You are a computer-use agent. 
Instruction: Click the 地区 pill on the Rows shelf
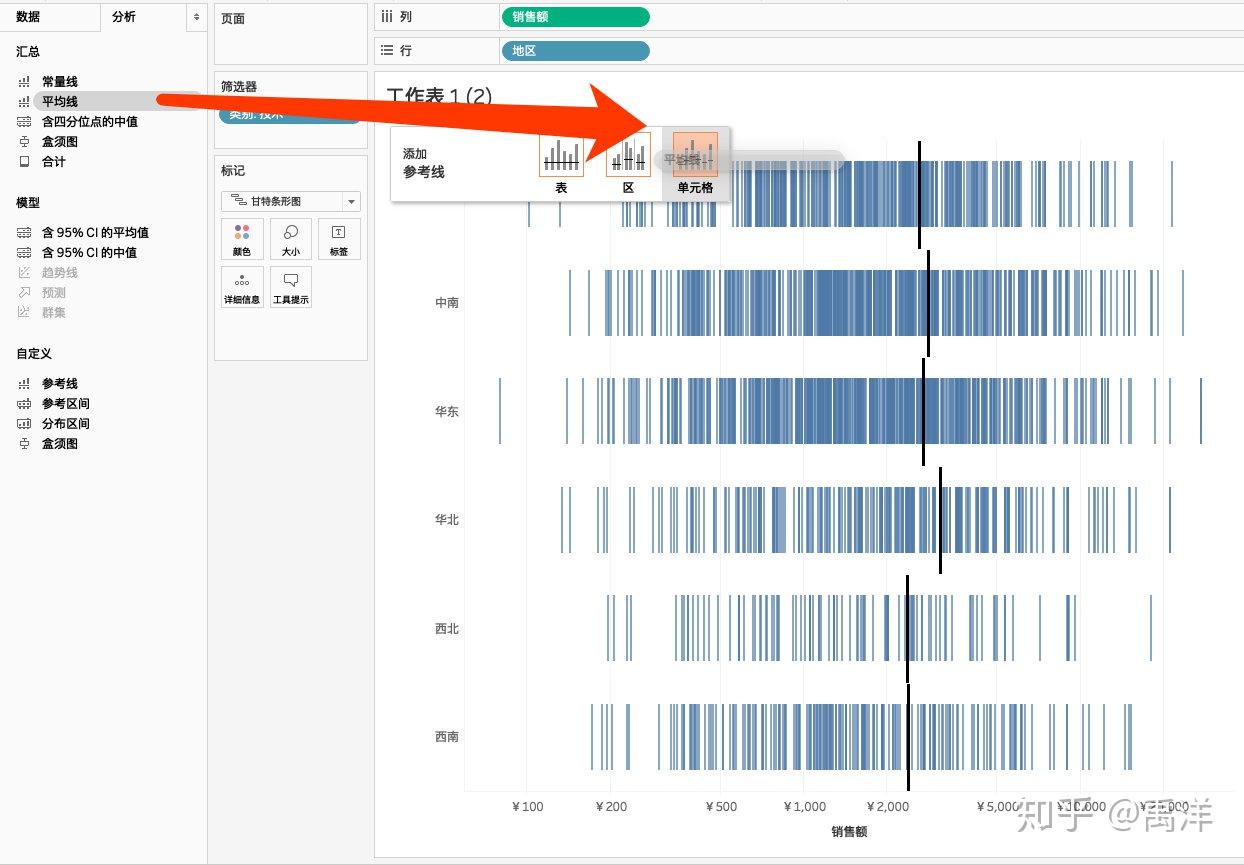(575, 50)
